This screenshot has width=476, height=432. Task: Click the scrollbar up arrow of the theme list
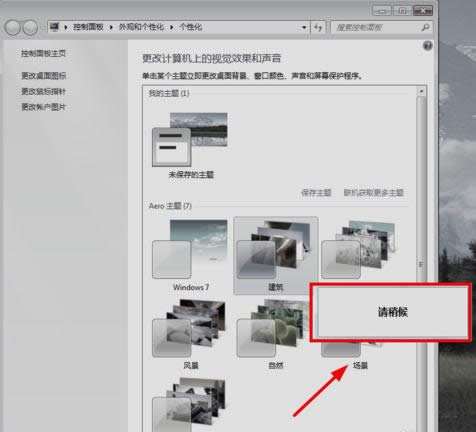click(x=421, y=91)
